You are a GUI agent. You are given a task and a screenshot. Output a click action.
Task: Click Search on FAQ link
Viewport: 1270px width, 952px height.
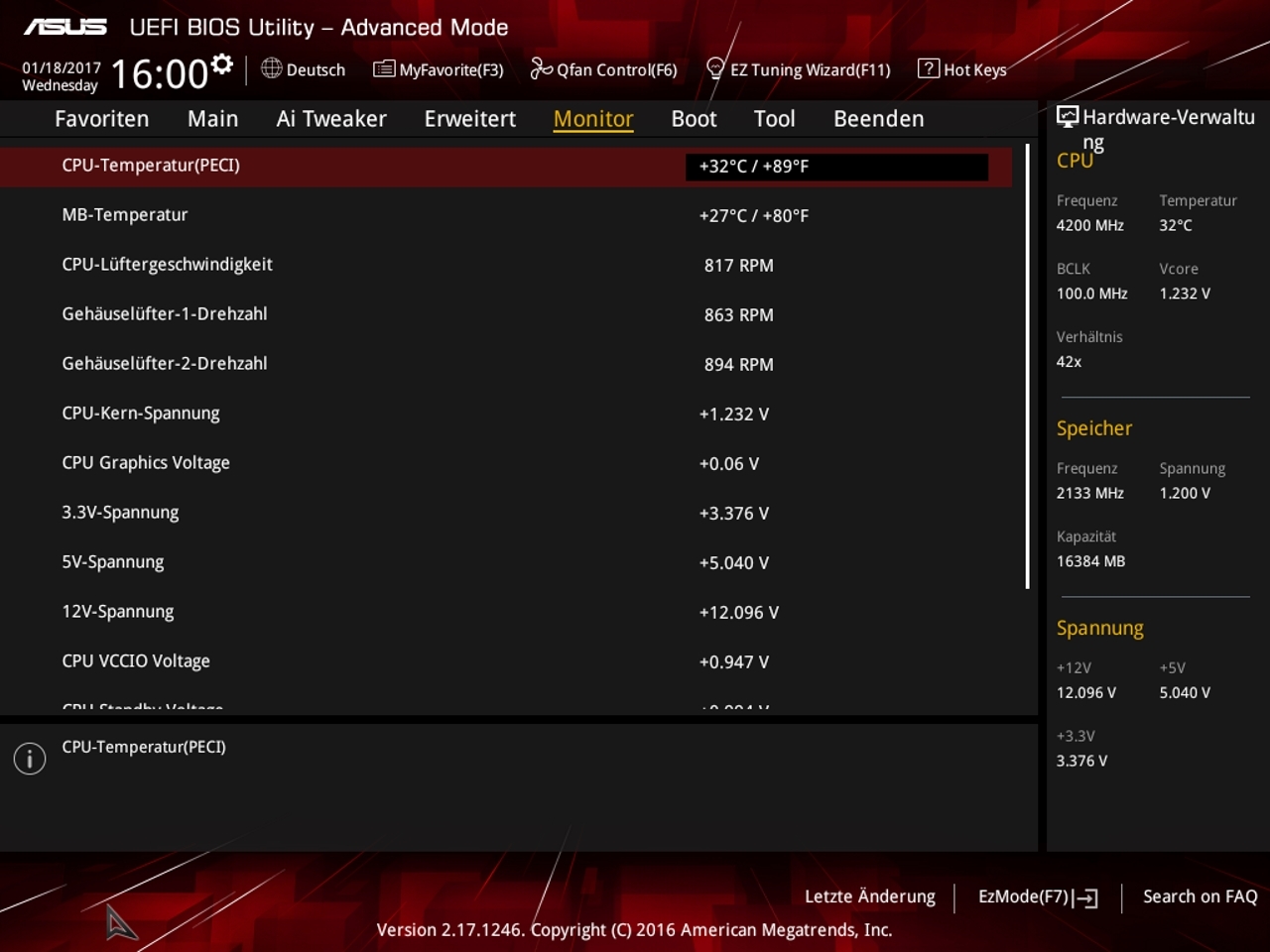[1201, 896]
